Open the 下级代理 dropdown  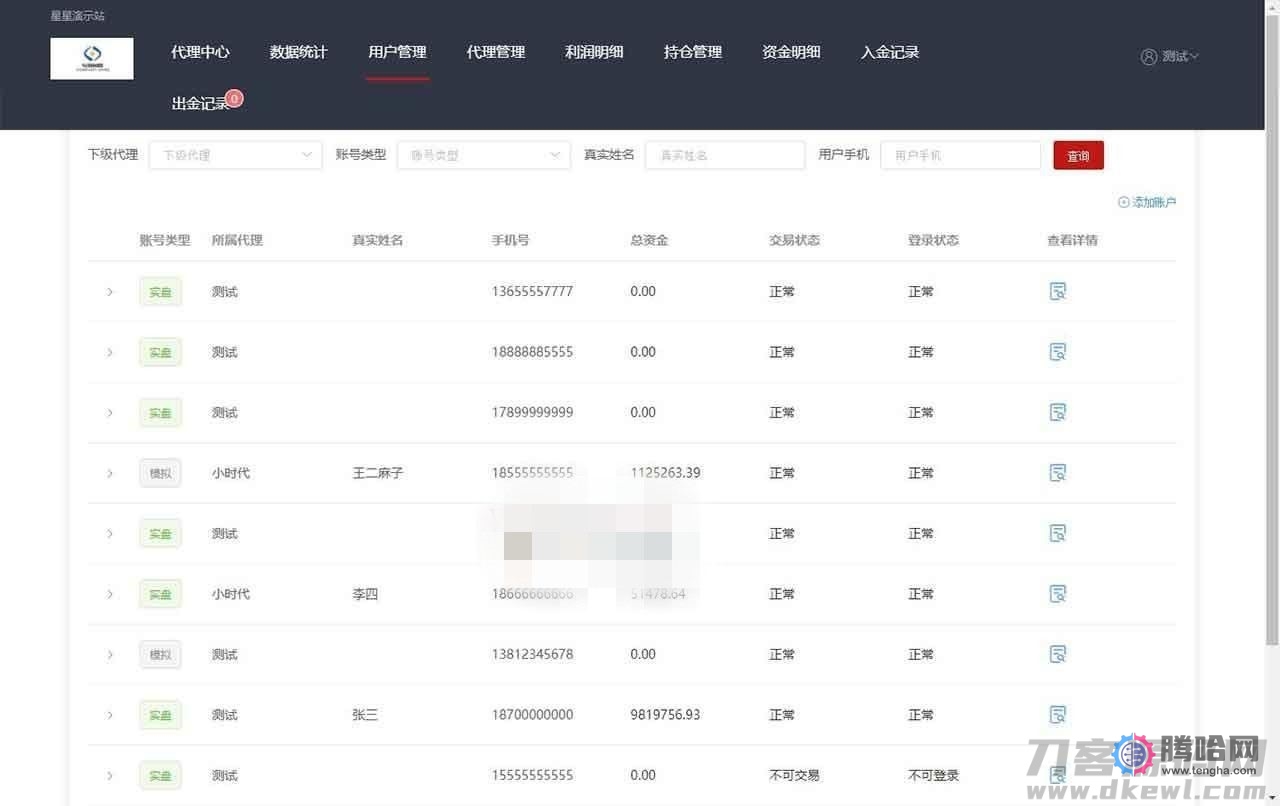(x=236, y=155)
